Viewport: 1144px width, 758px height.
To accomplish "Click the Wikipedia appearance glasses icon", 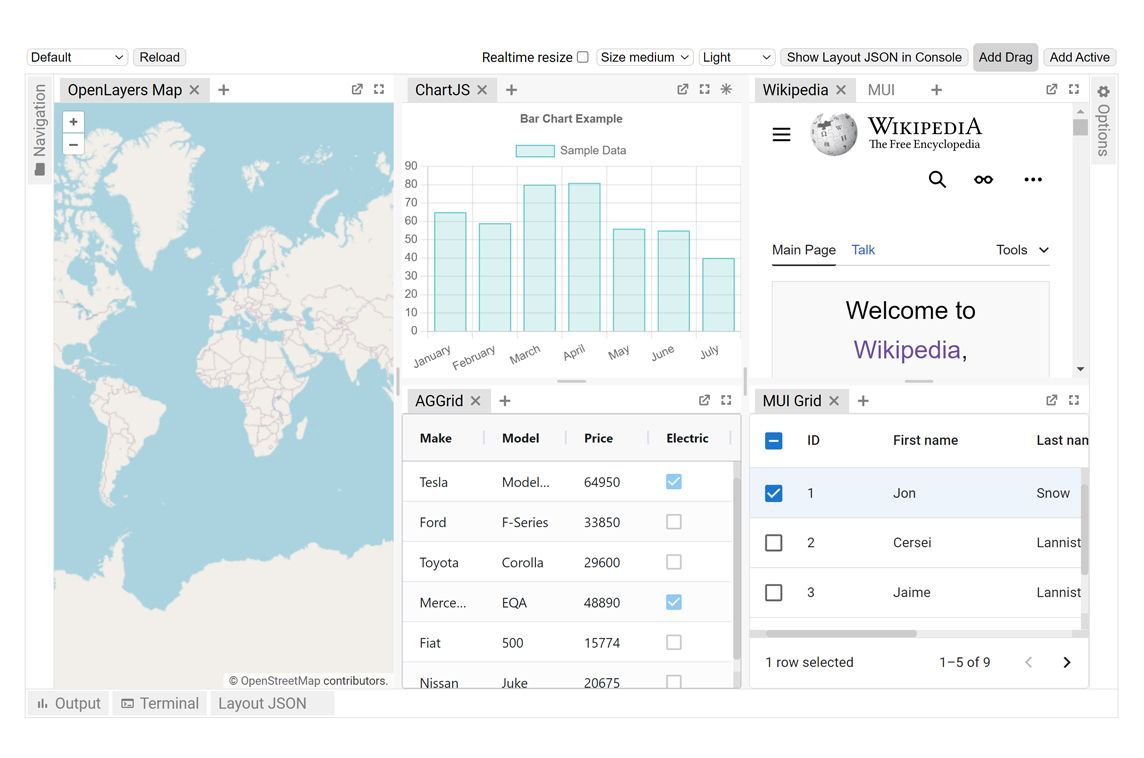I will (983, 179).
